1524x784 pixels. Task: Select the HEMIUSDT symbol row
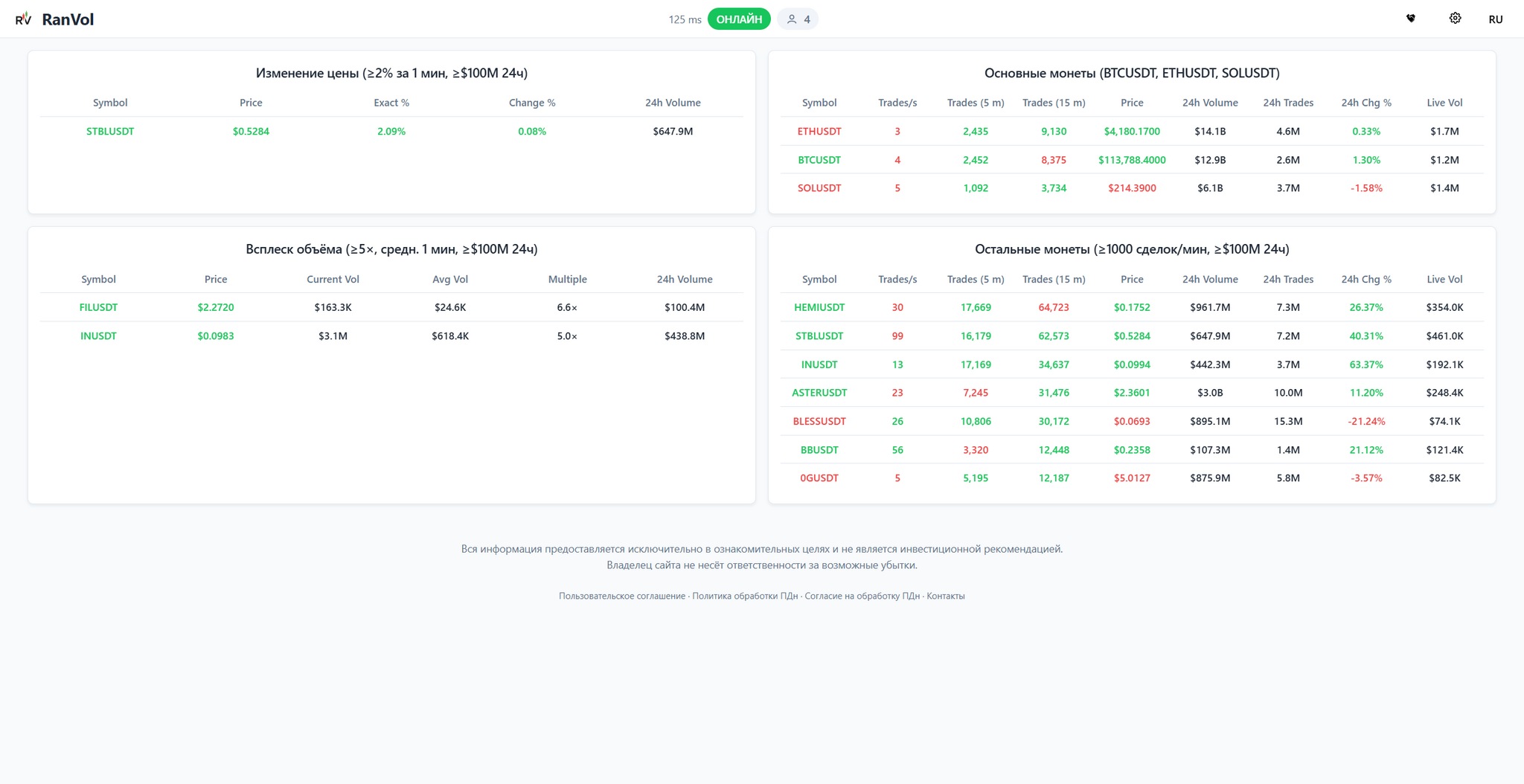click(819, 307)
